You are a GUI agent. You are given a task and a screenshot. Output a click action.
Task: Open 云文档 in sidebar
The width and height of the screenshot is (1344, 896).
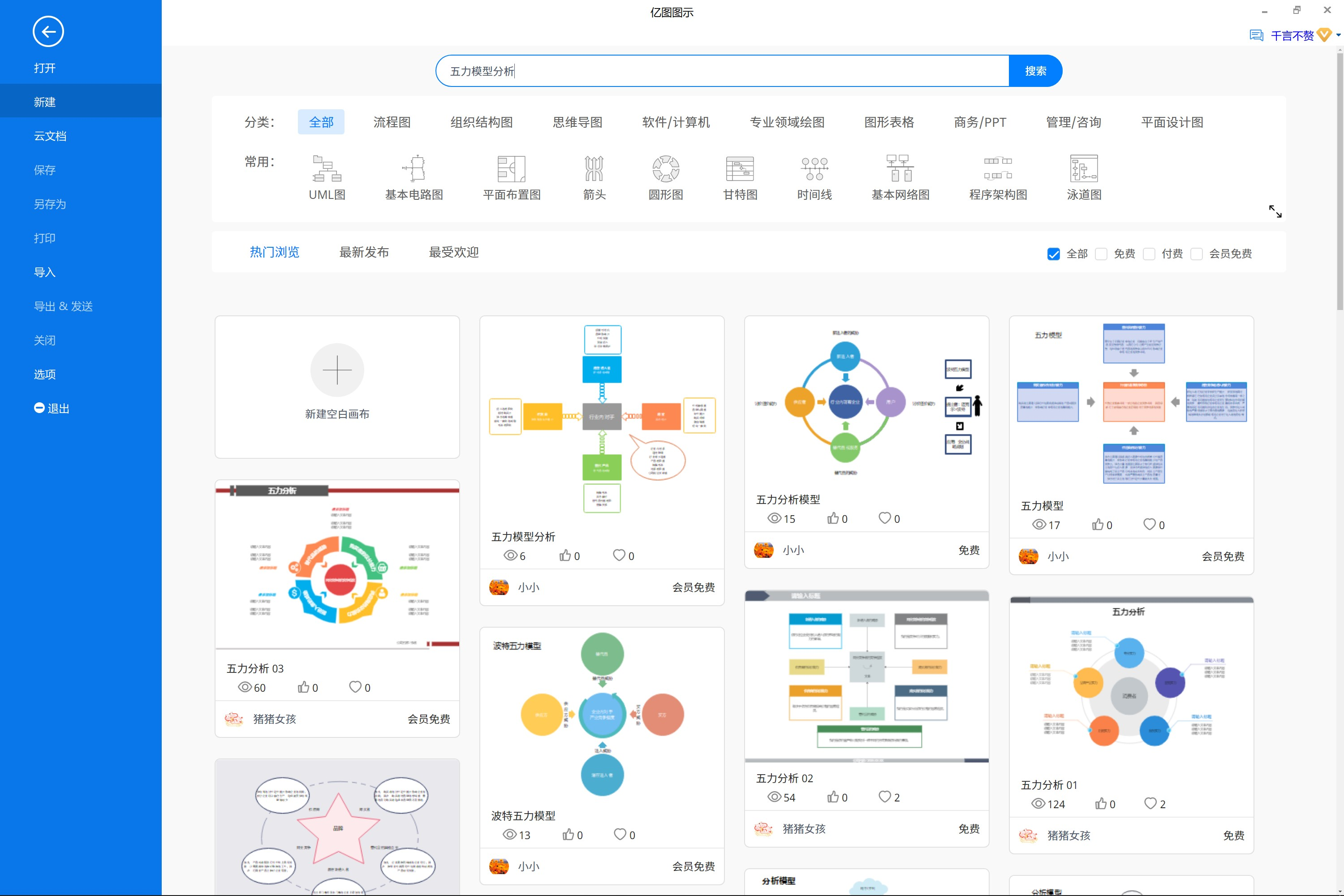(x=50, y=136)
